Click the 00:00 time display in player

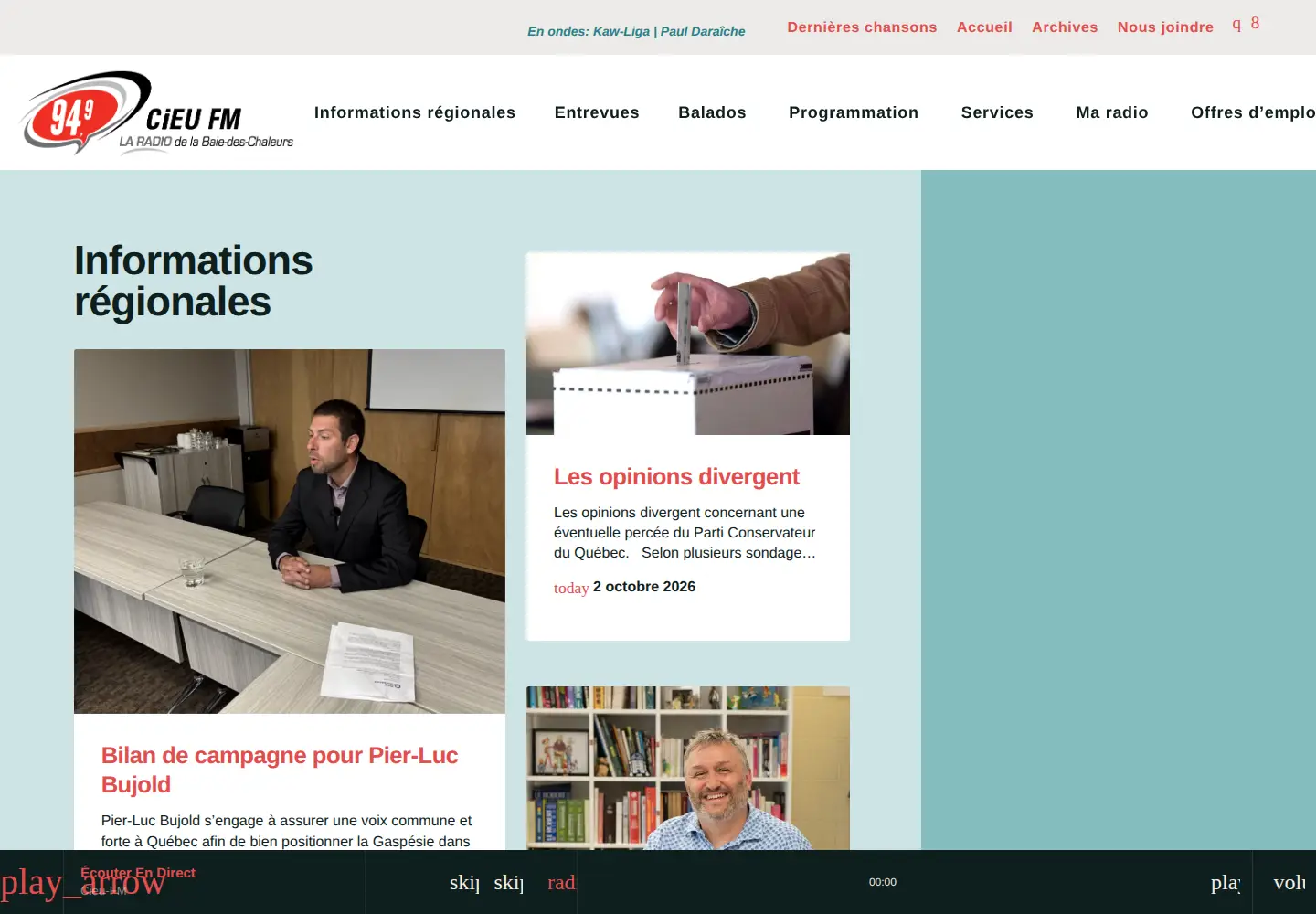point(883,882)
